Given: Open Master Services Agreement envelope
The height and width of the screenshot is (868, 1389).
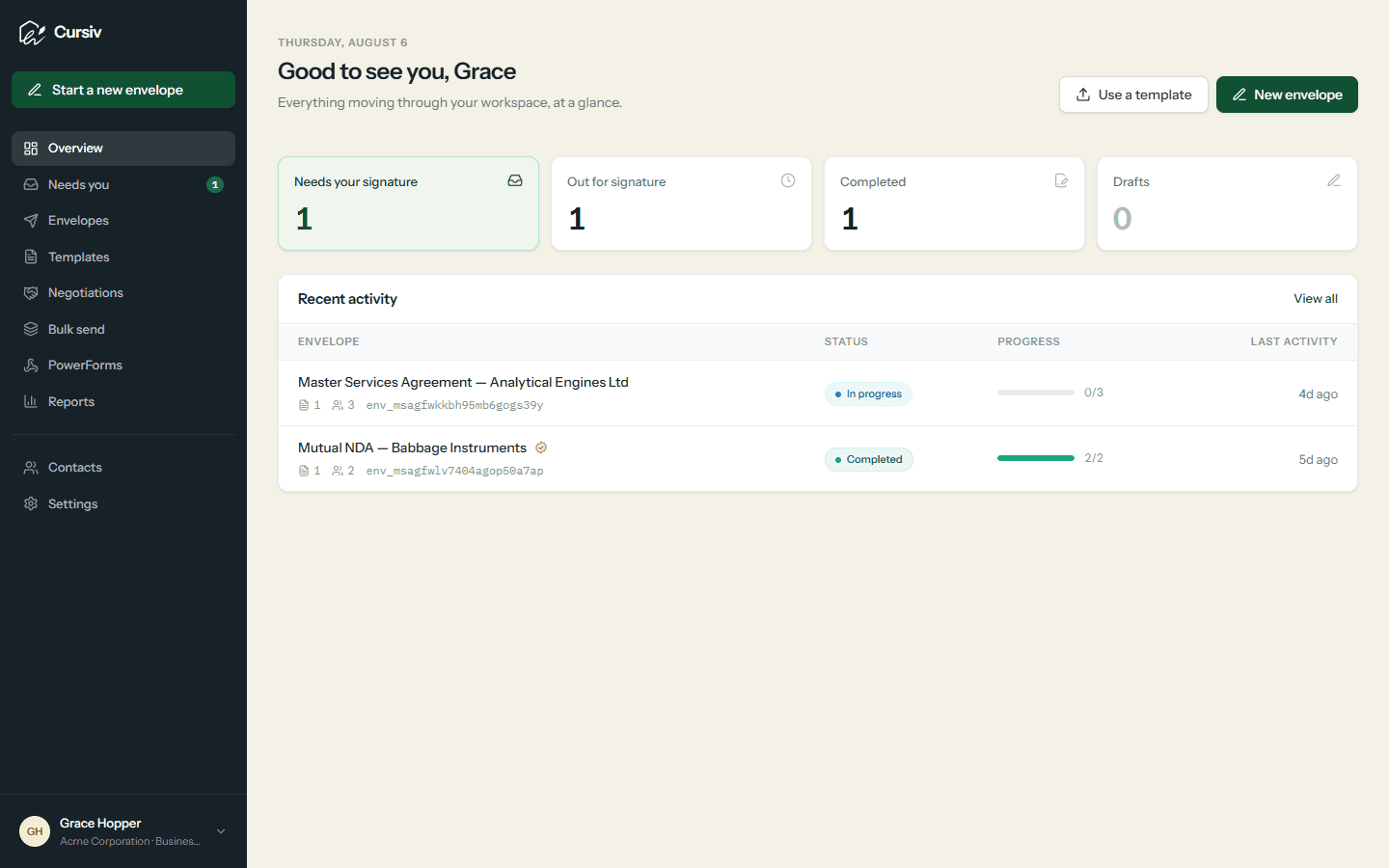Looking at the screenshot, I should [x=463, y=382].
